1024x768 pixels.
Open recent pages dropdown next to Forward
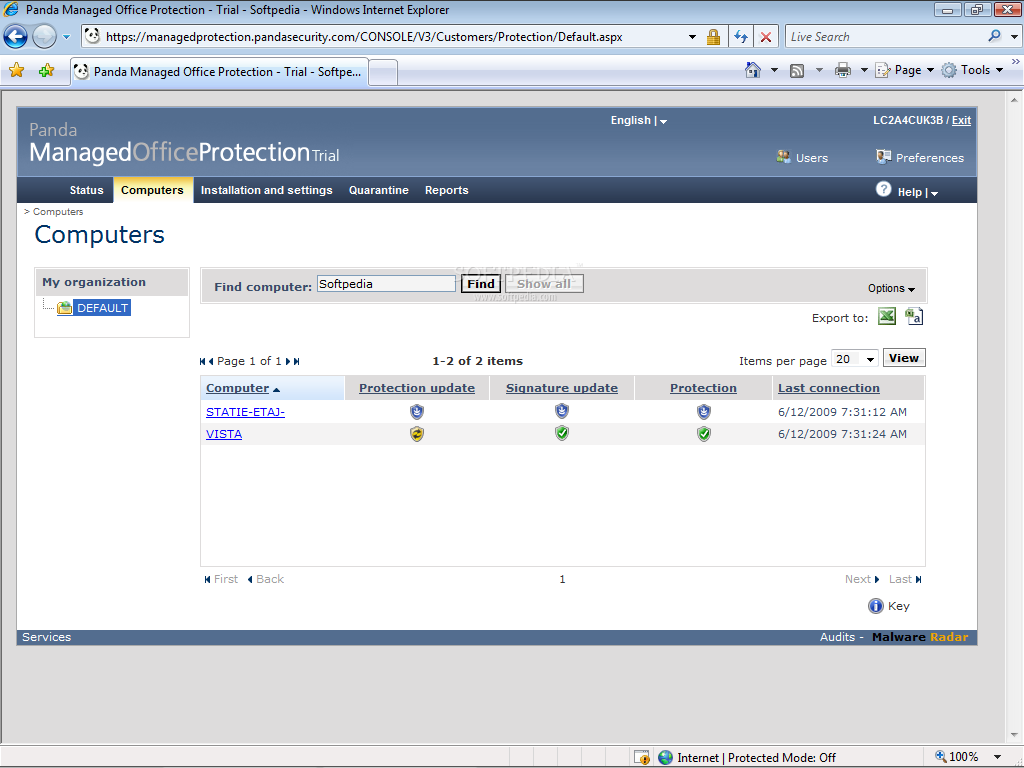tap(66, 37)
